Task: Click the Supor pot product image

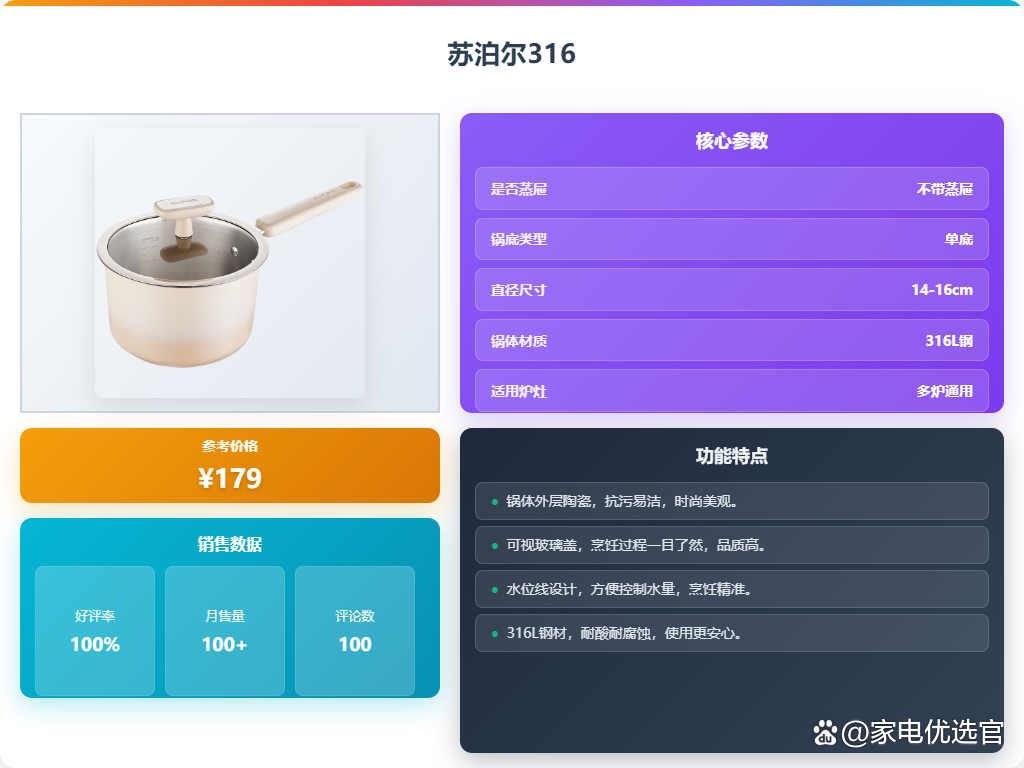Action: tap(230, 263)
